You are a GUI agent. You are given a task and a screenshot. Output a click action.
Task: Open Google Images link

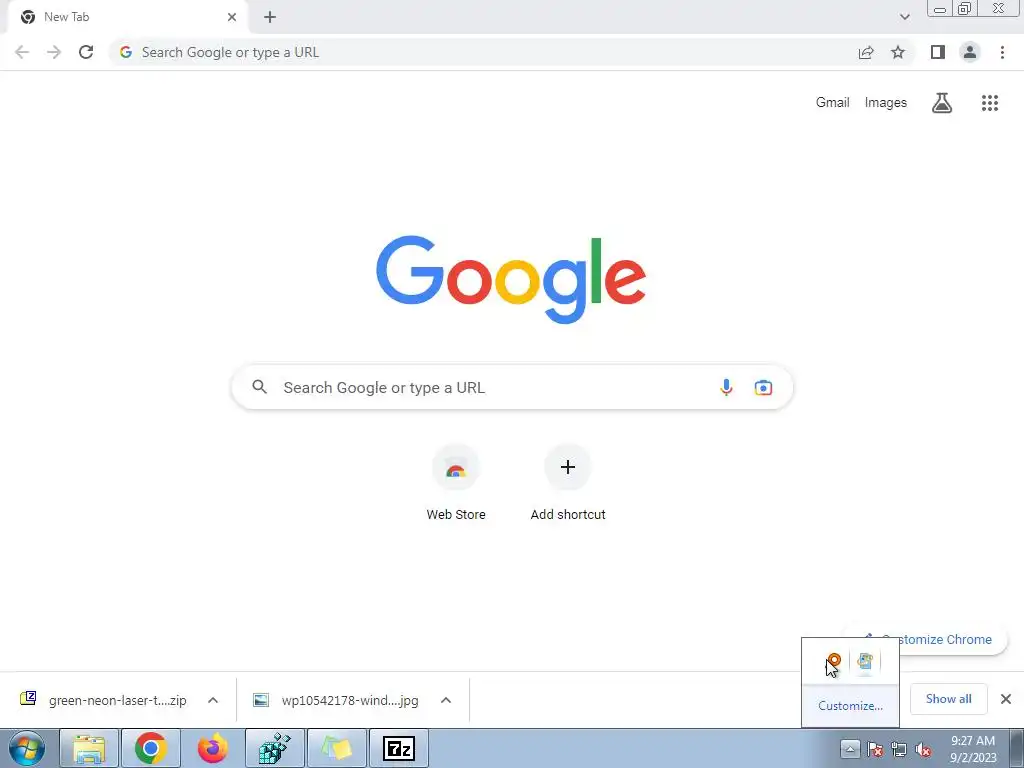[886, 103]
